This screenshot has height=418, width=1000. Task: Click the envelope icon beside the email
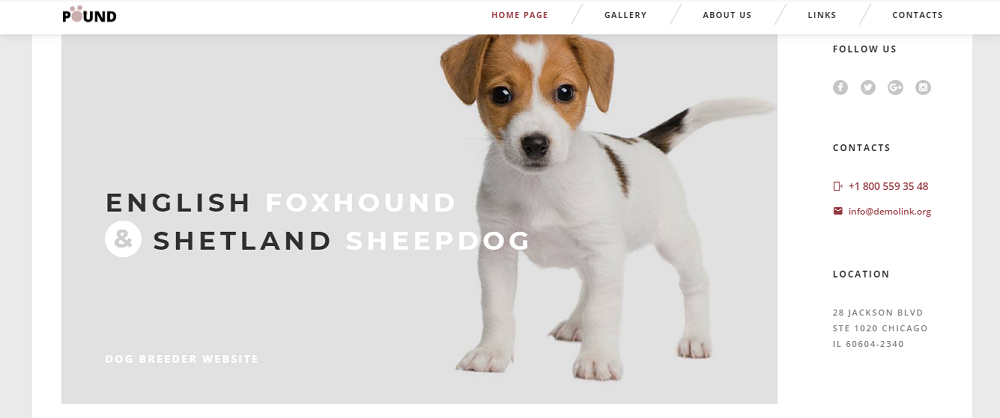pyautogui.click(x=838, y=211)
